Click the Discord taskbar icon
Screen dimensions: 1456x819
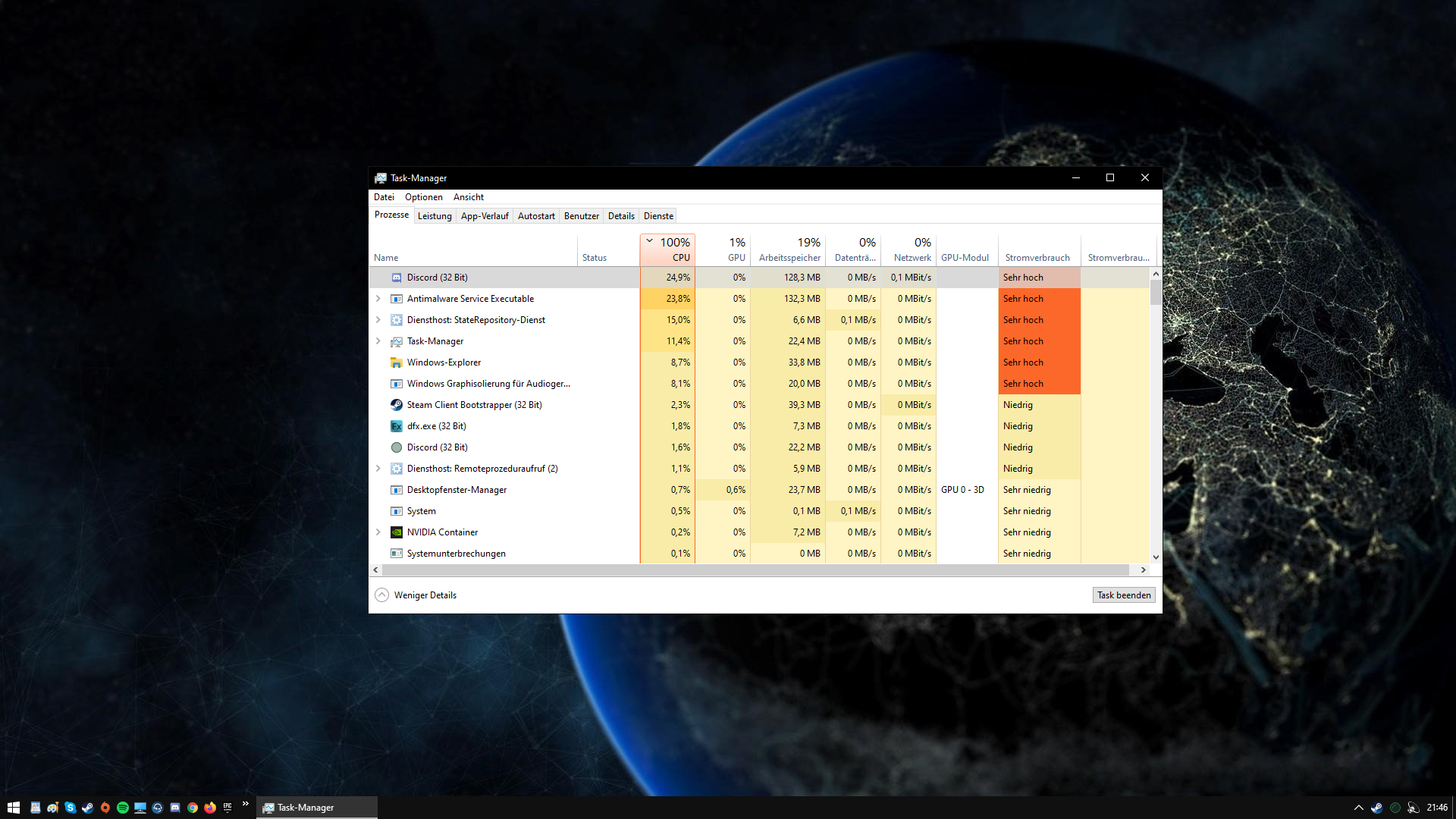175,808
